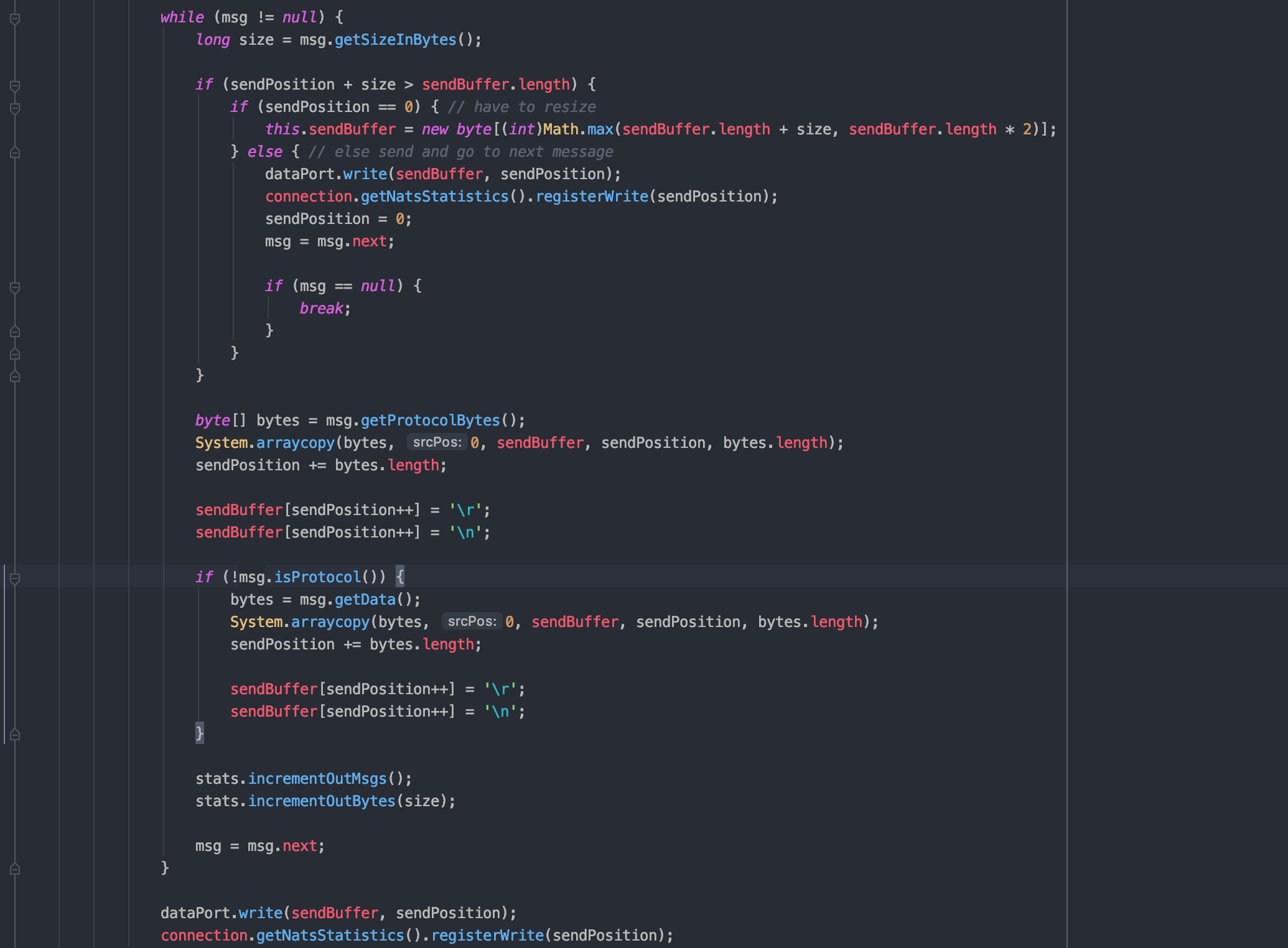
Task: Click the isProtocol method name
Action: click(317, 577)
